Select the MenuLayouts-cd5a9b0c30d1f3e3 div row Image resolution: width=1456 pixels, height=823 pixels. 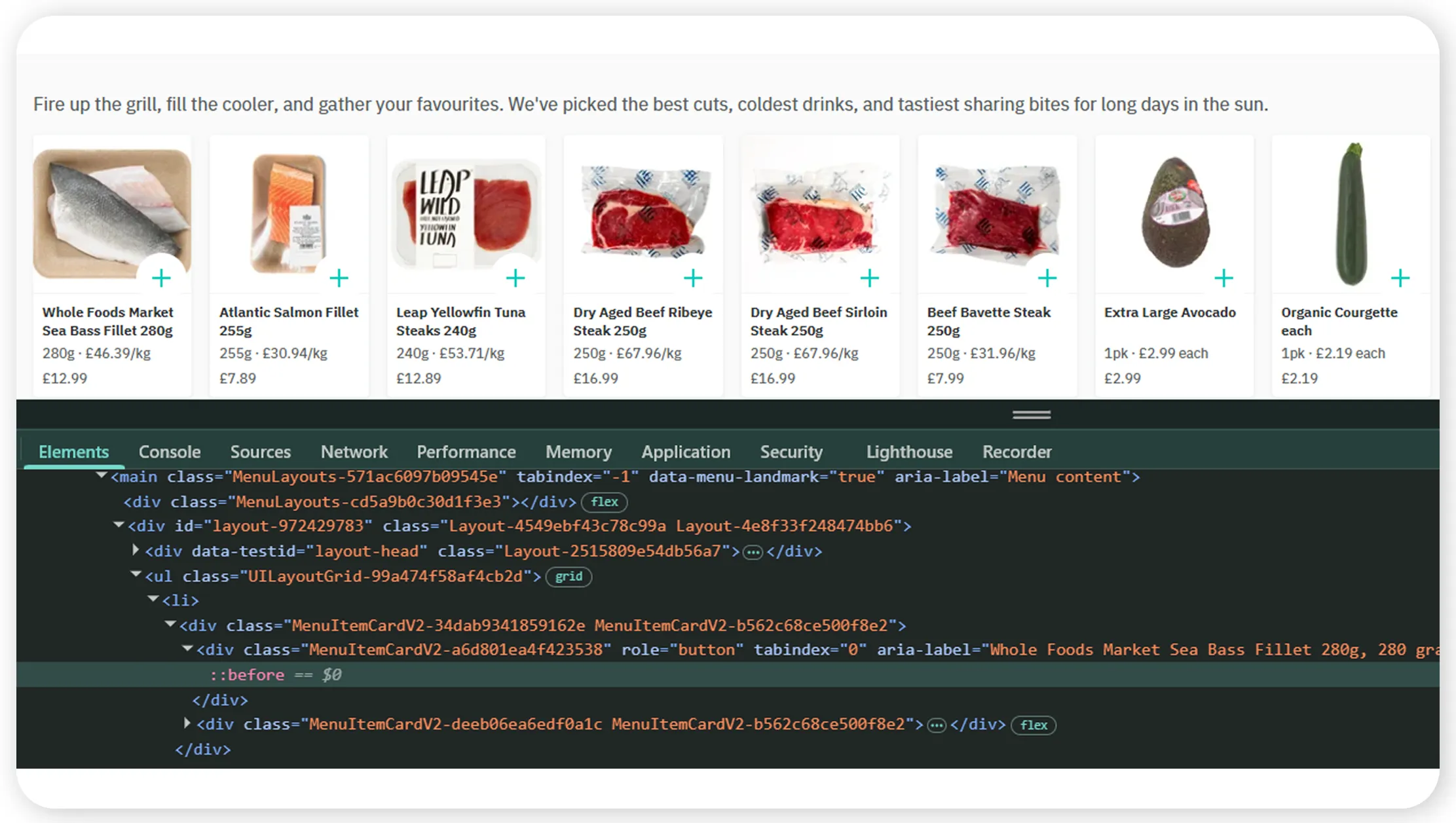[x=728, y=502]
